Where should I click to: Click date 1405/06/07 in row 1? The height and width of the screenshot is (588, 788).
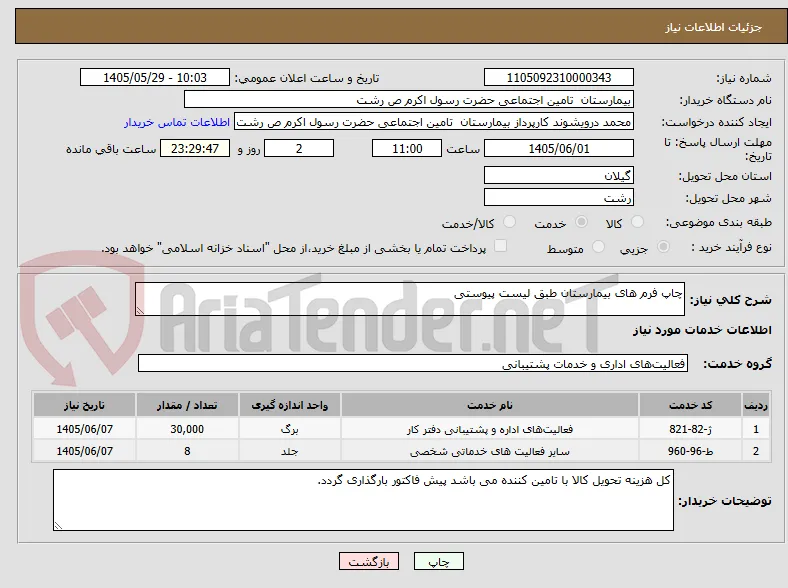pyautogui.click(x=84, y=429)
